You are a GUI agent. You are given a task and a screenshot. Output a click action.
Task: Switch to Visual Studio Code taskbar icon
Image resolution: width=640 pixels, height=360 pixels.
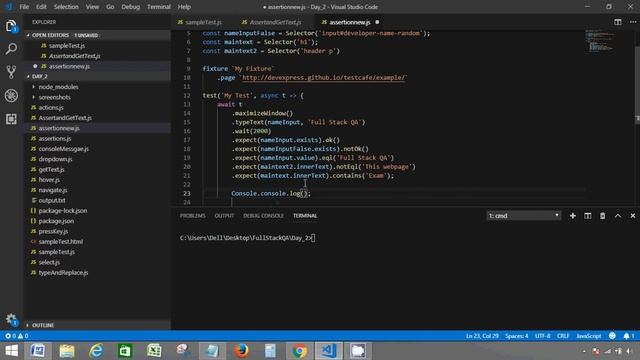pos(329,351)
